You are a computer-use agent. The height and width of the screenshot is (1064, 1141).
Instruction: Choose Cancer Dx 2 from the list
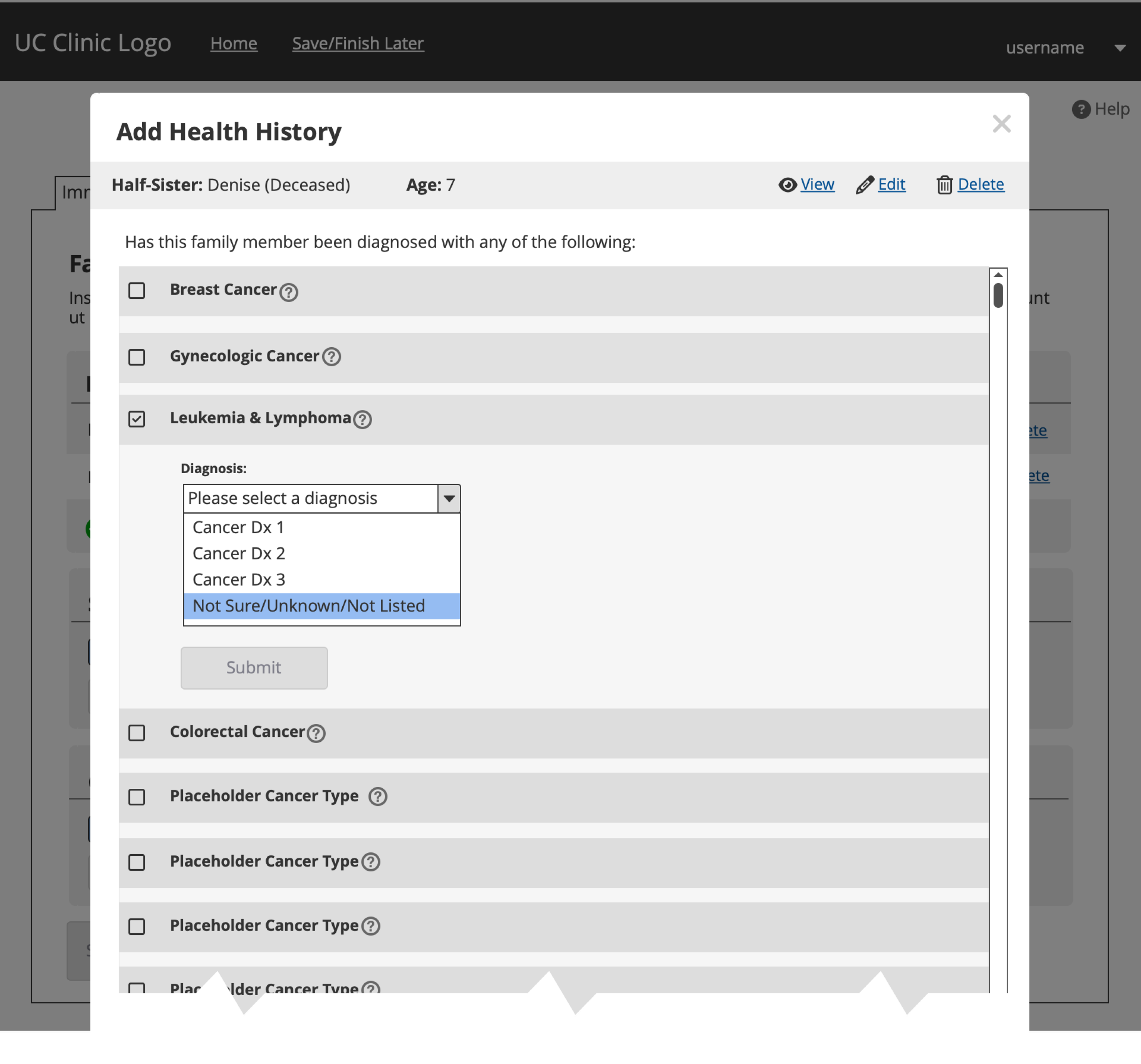322,554
